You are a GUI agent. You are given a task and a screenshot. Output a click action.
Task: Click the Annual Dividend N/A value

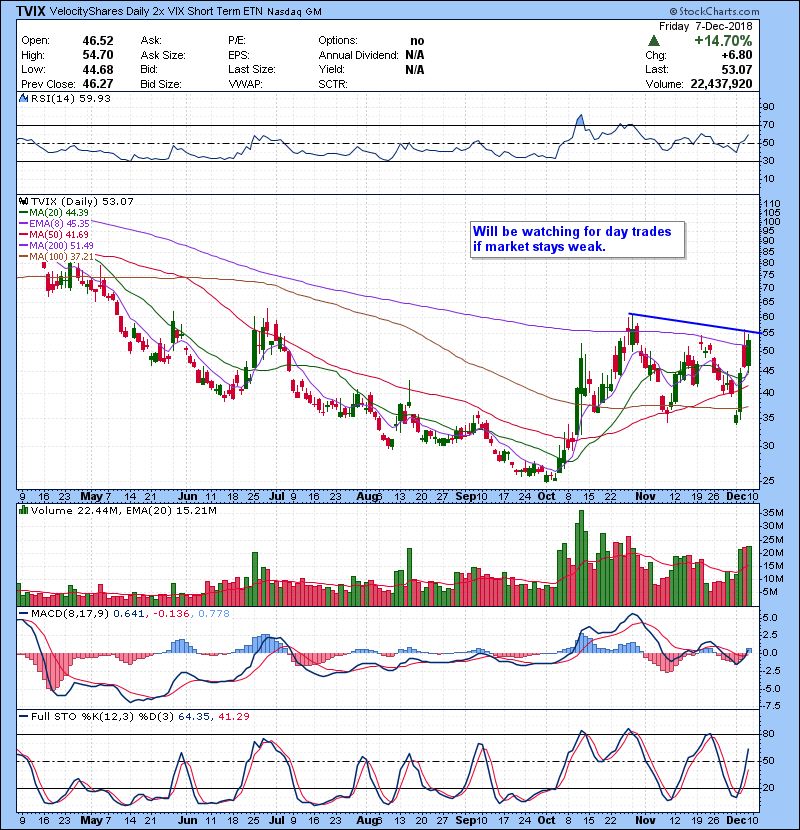click(415, 55)
